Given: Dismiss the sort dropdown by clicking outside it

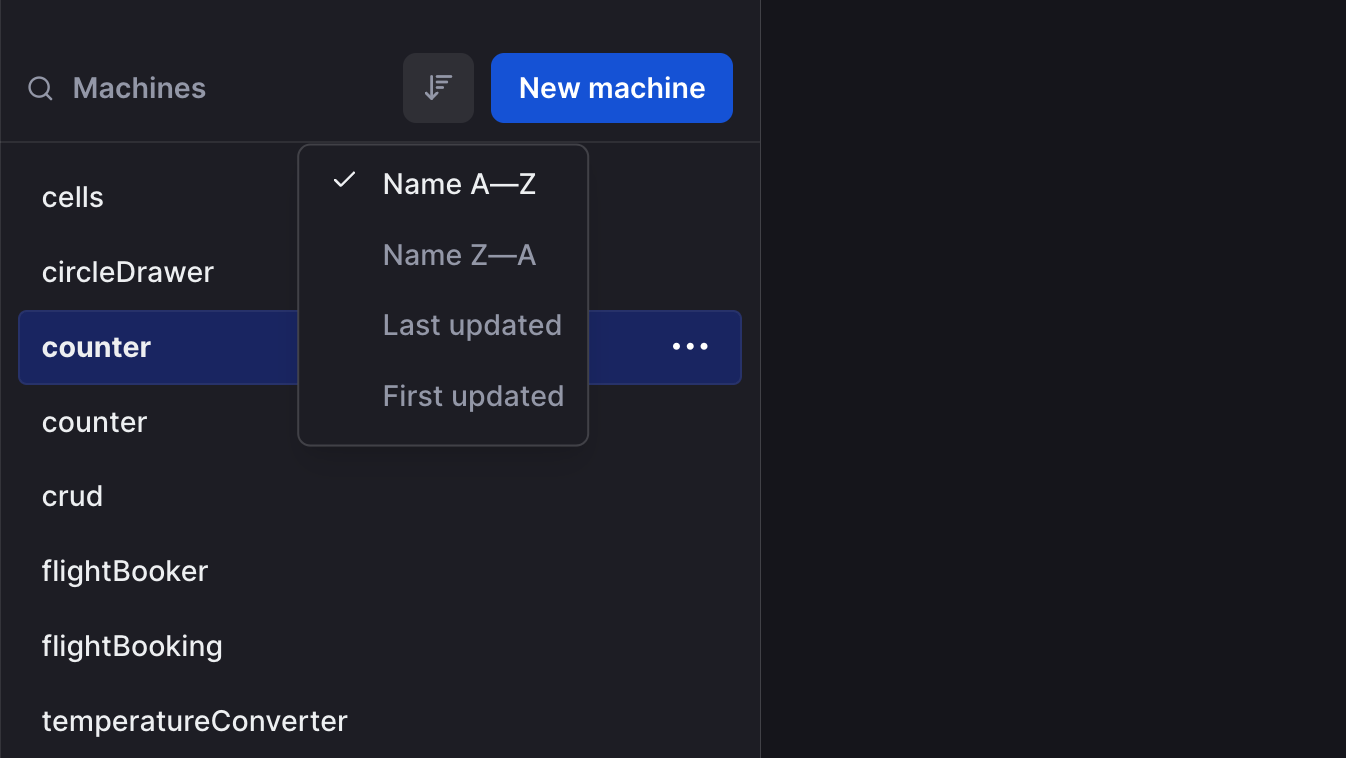Looking at the screenshot, I should click(1050, 400).
